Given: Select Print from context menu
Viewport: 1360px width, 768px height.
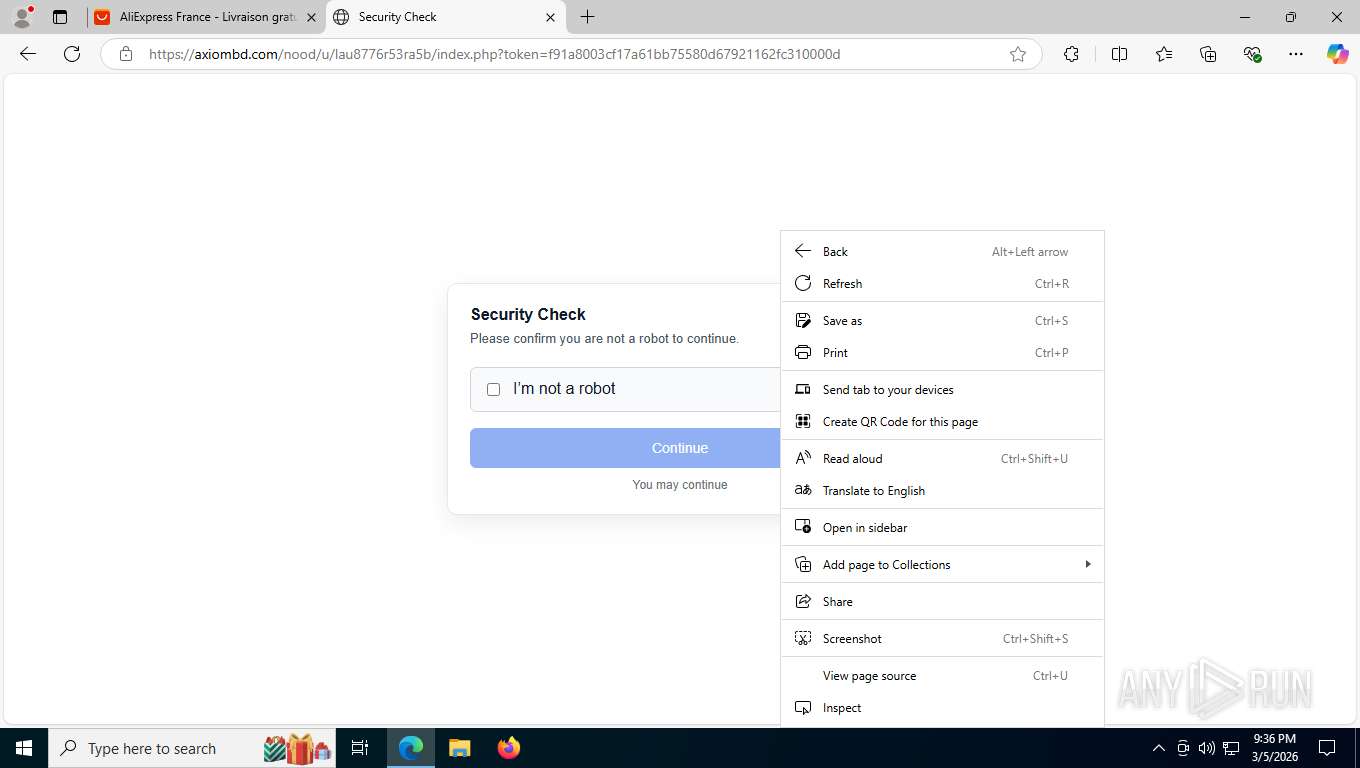Looking at the screenshot, I should click(942, 353).
